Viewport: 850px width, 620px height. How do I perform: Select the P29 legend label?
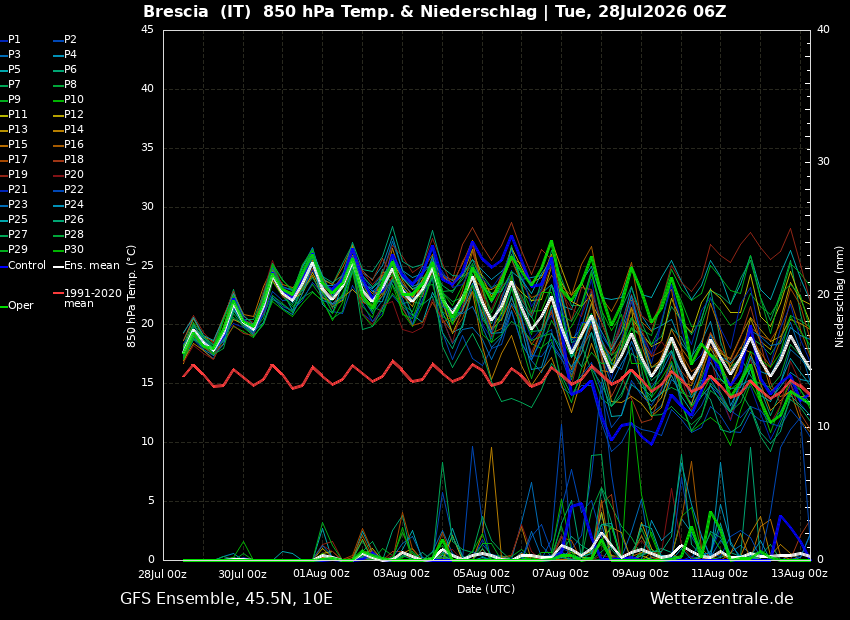point(17,249)
